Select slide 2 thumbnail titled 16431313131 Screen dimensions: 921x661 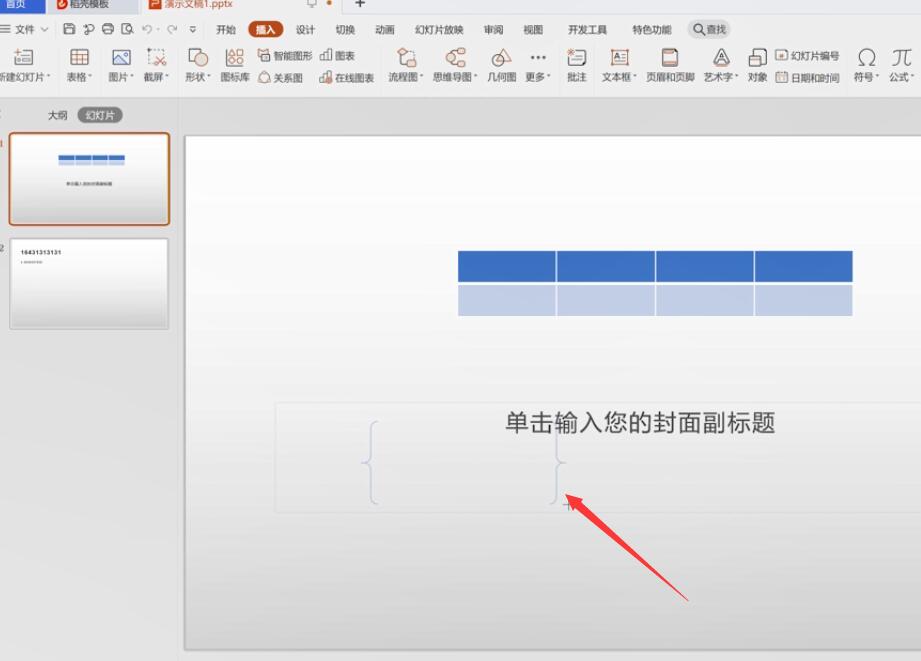point(89,283)
